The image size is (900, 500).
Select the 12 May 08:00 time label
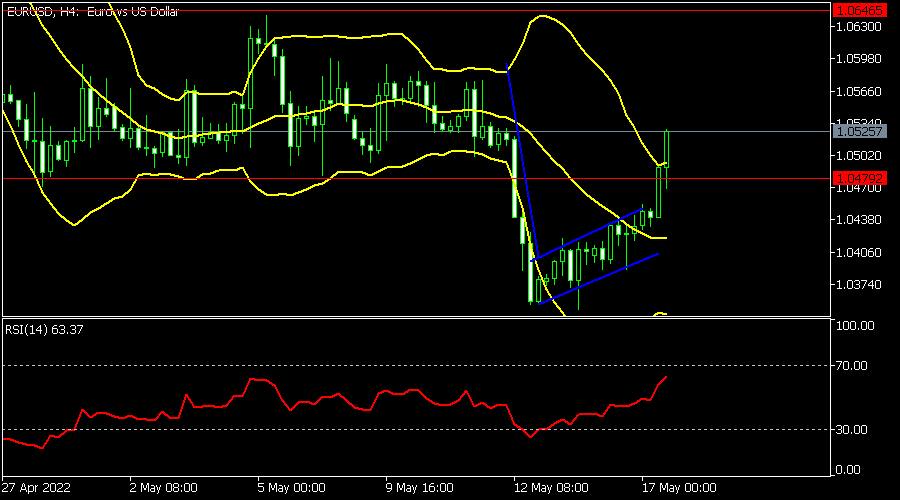tap(551, 488)
